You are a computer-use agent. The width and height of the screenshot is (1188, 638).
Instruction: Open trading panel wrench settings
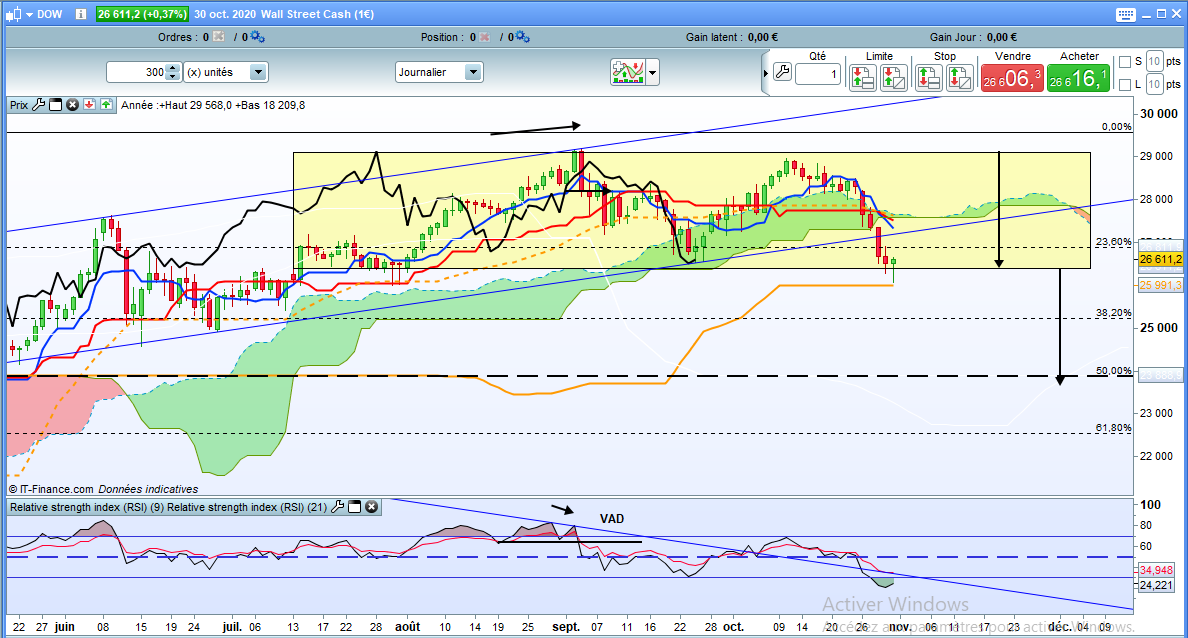[783, 73]
